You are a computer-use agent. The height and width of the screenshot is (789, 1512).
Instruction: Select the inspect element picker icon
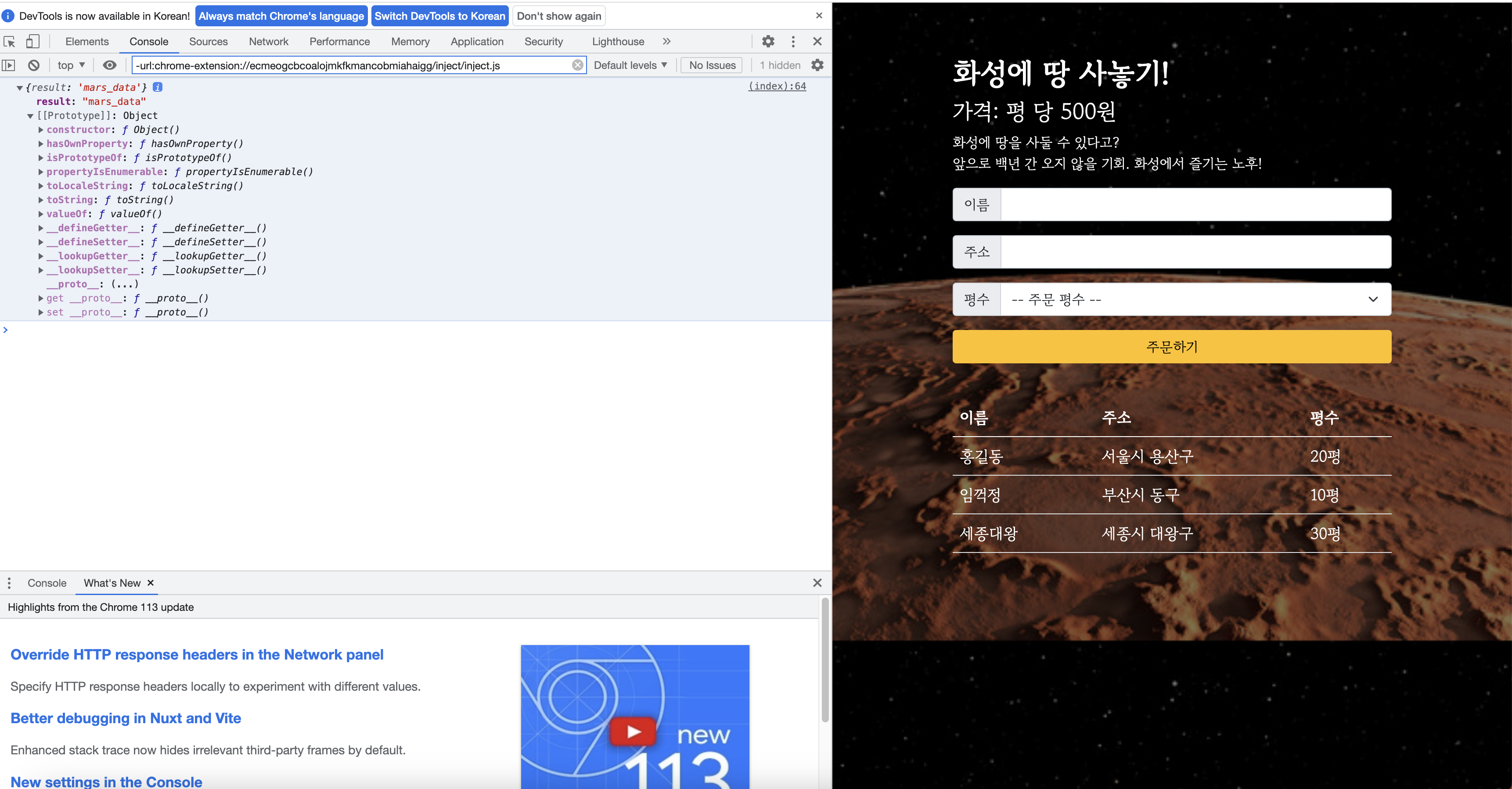[9, 42]
